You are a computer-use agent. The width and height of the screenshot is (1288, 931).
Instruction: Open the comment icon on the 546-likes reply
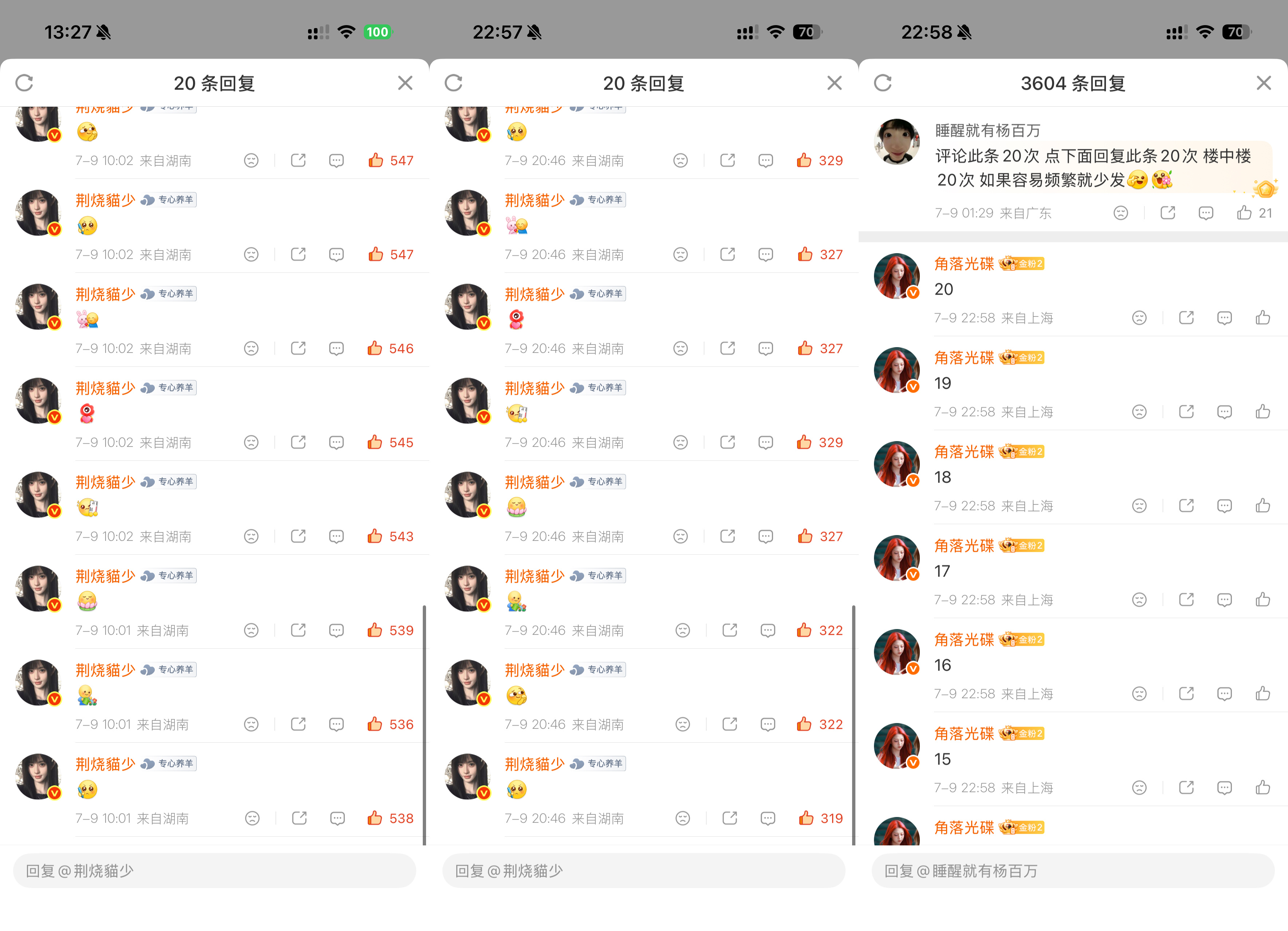pos(336,349)
